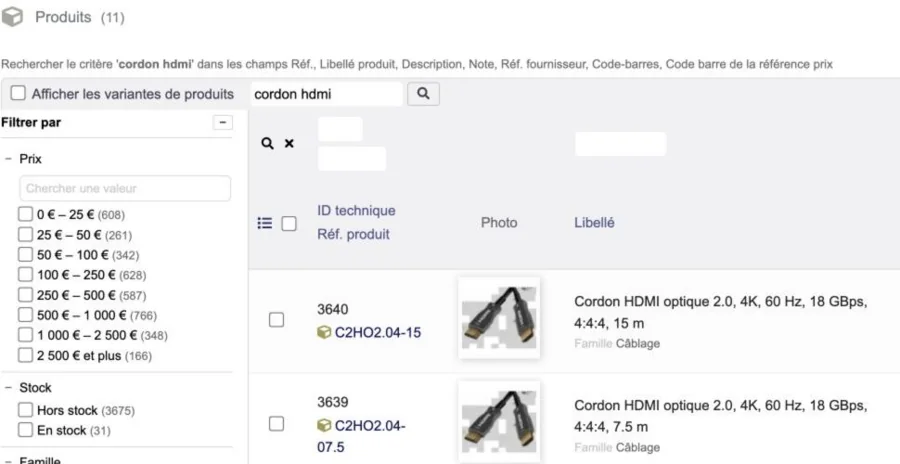This screenshot has height=464, width=900.
Task: Click the Libellé filter input
Action: [x=620, y=144]
